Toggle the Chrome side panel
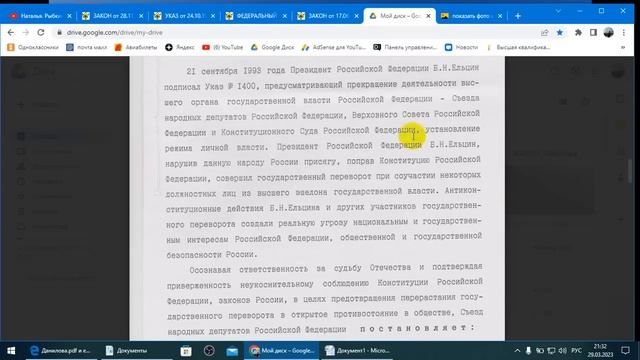The height and width of the screenshot is (360, 640). coord(593,33)
